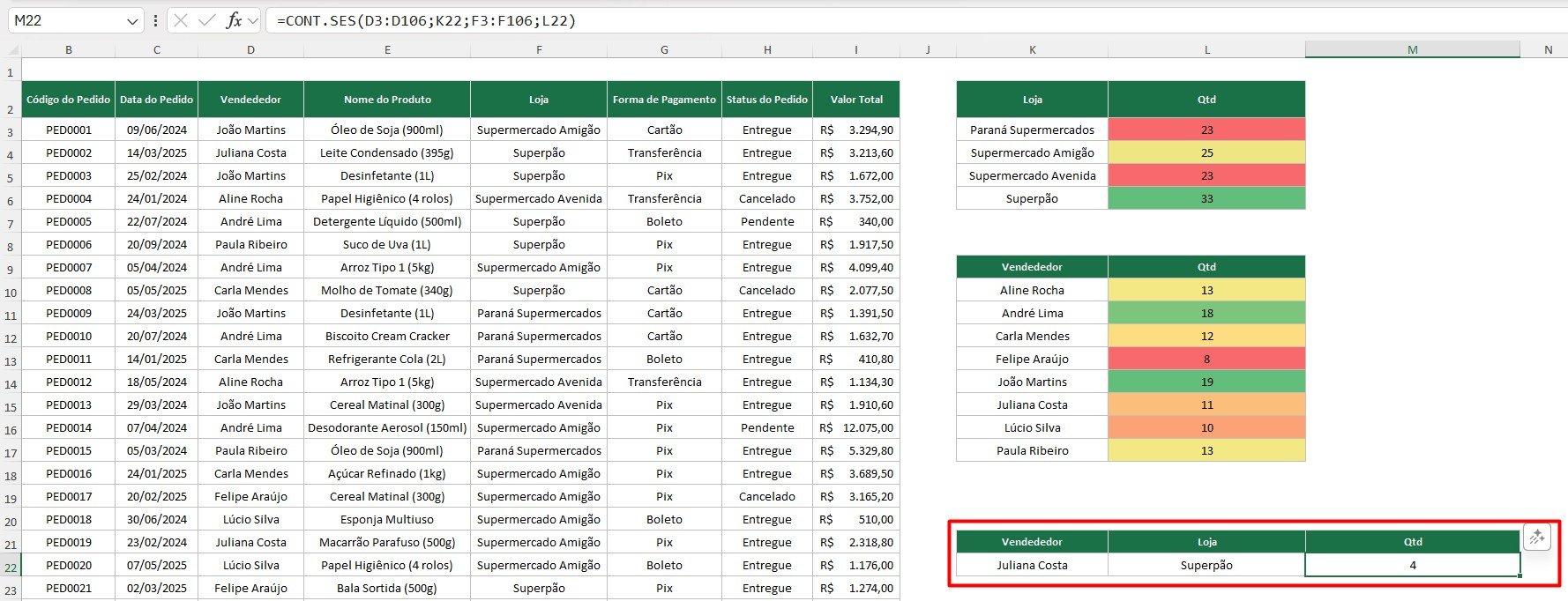Click the sparkle icon beside the Qtd header
This screenshot has width=1568, height=601.
tap(1537, 537)
